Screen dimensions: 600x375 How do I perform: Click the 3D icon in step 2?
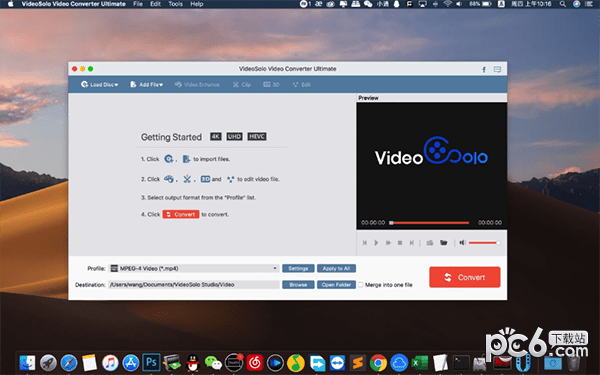[x=205, y=179]
